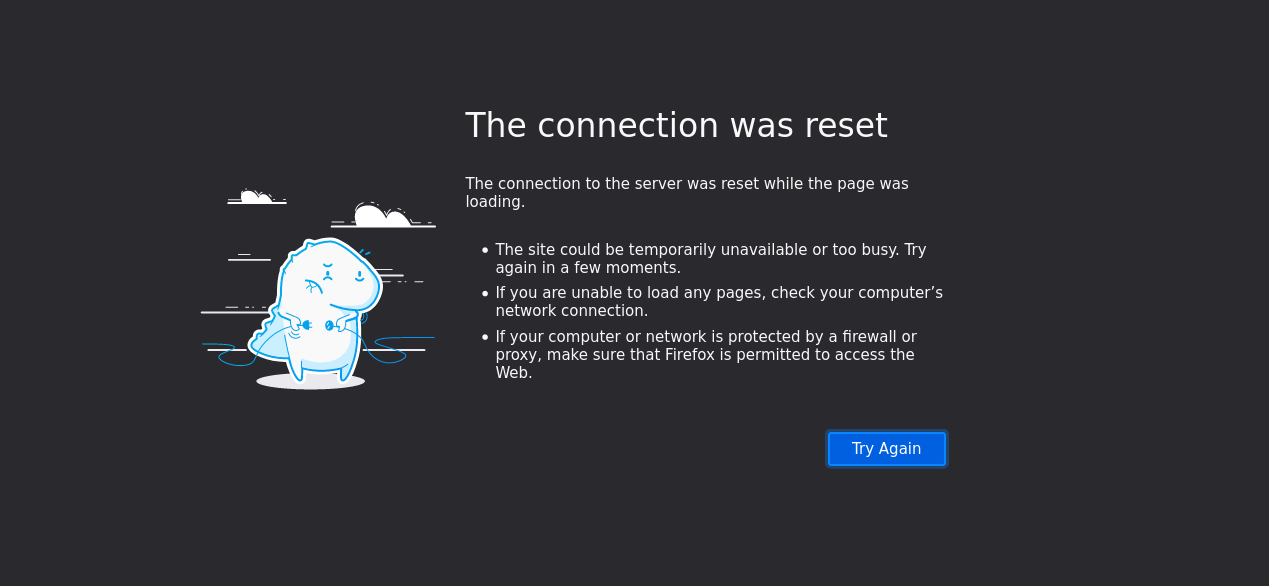This screenshot has height=586, width=1269.
Task: Click the paragraph about server reset while loading
Action: point(687,193)
